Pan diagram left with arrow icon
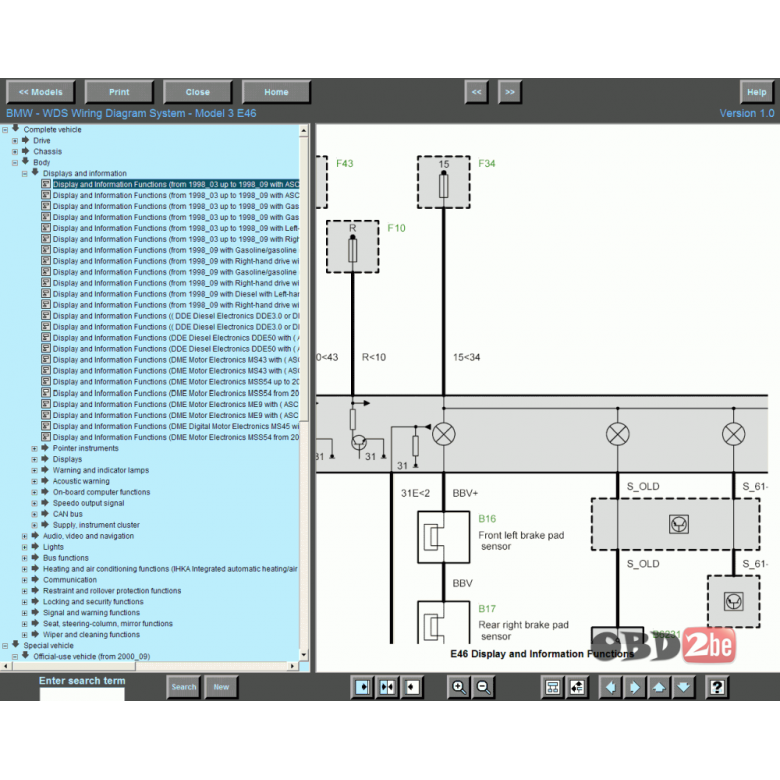 point(610,687)
